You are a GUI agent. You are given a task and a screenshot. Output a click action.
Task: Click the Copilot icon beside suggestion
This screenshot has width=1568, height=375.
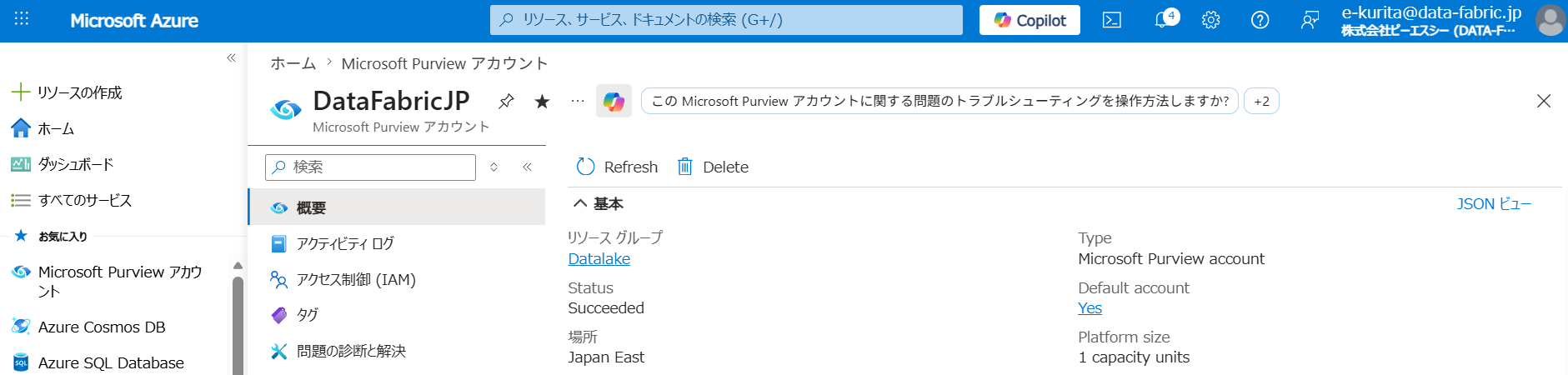(x=614, y=102)
